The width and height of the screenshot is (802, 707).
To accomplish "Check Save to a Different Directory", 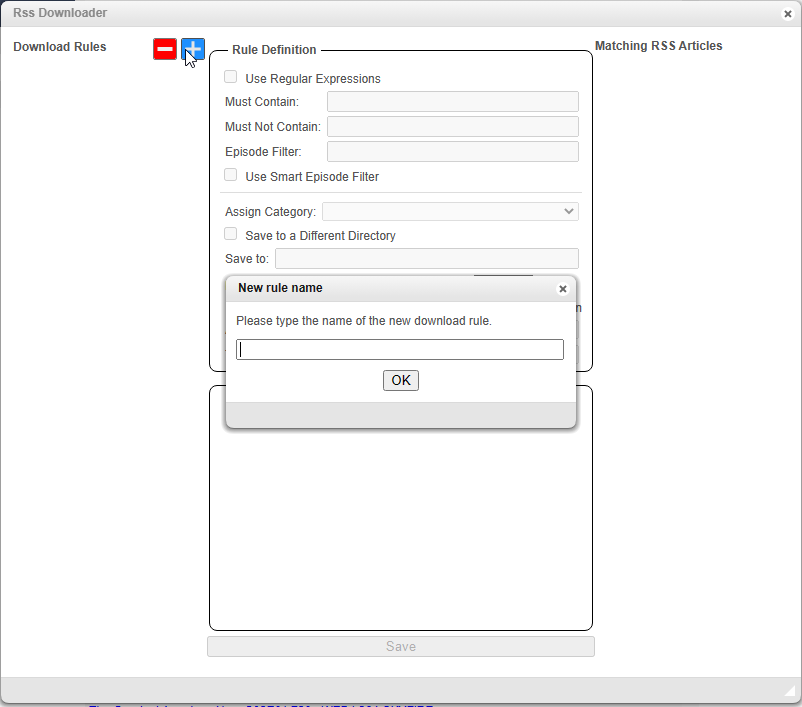I will (231, 234).
